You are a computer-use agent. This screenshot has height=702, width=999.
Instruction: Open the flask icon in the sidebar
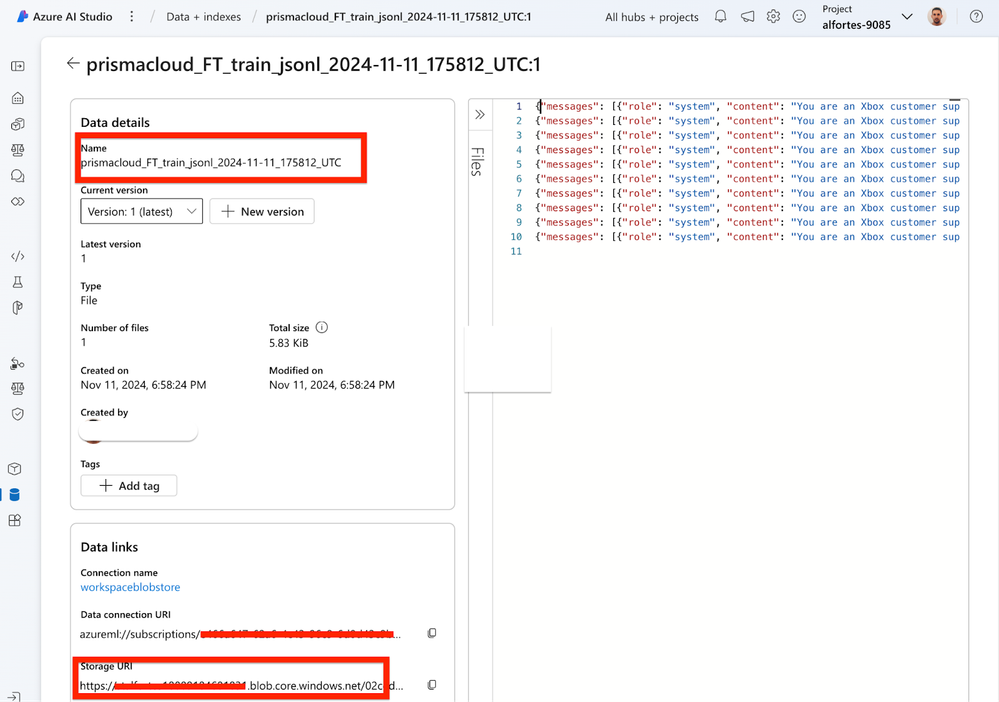pos(18,282)
